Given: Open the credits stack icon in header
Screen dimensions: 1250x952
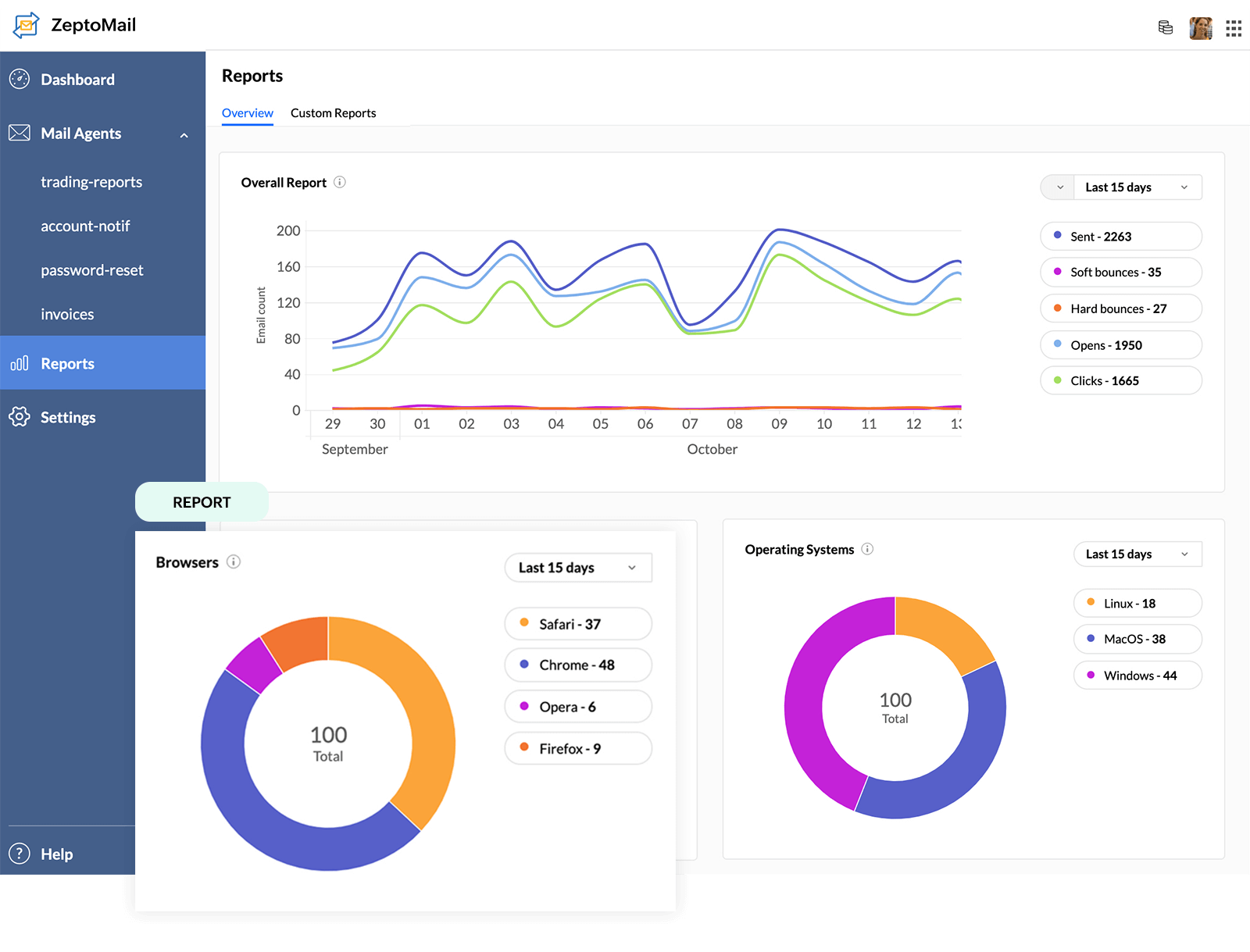Looking at the screenshot, I should coord(1165,28).
